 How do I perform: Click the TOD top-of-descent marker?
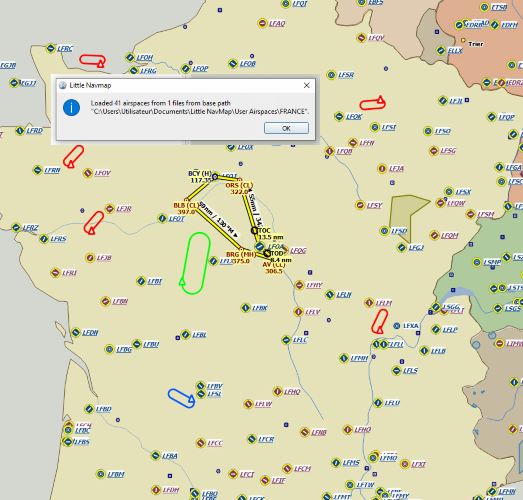pyautogui.click(x=267, y=254)
